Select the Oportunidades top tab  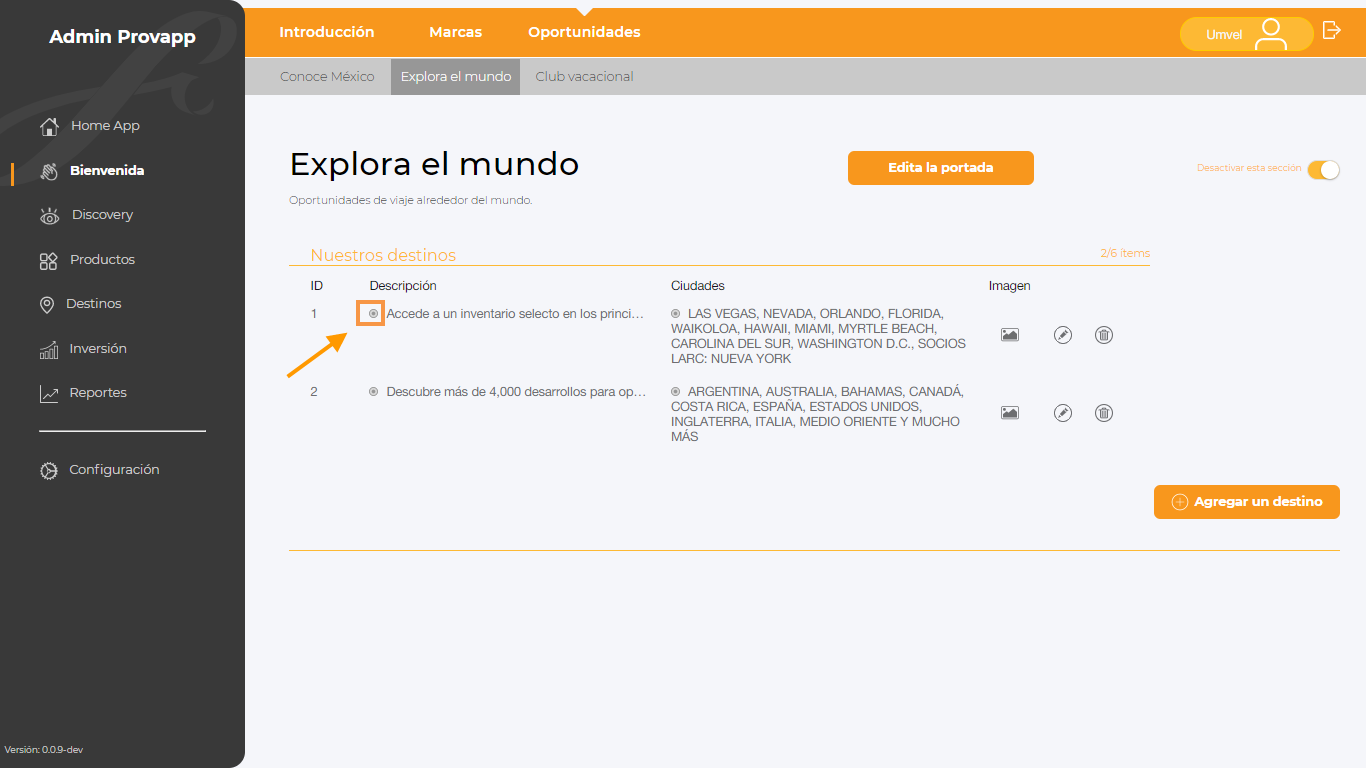pos(584,32)
